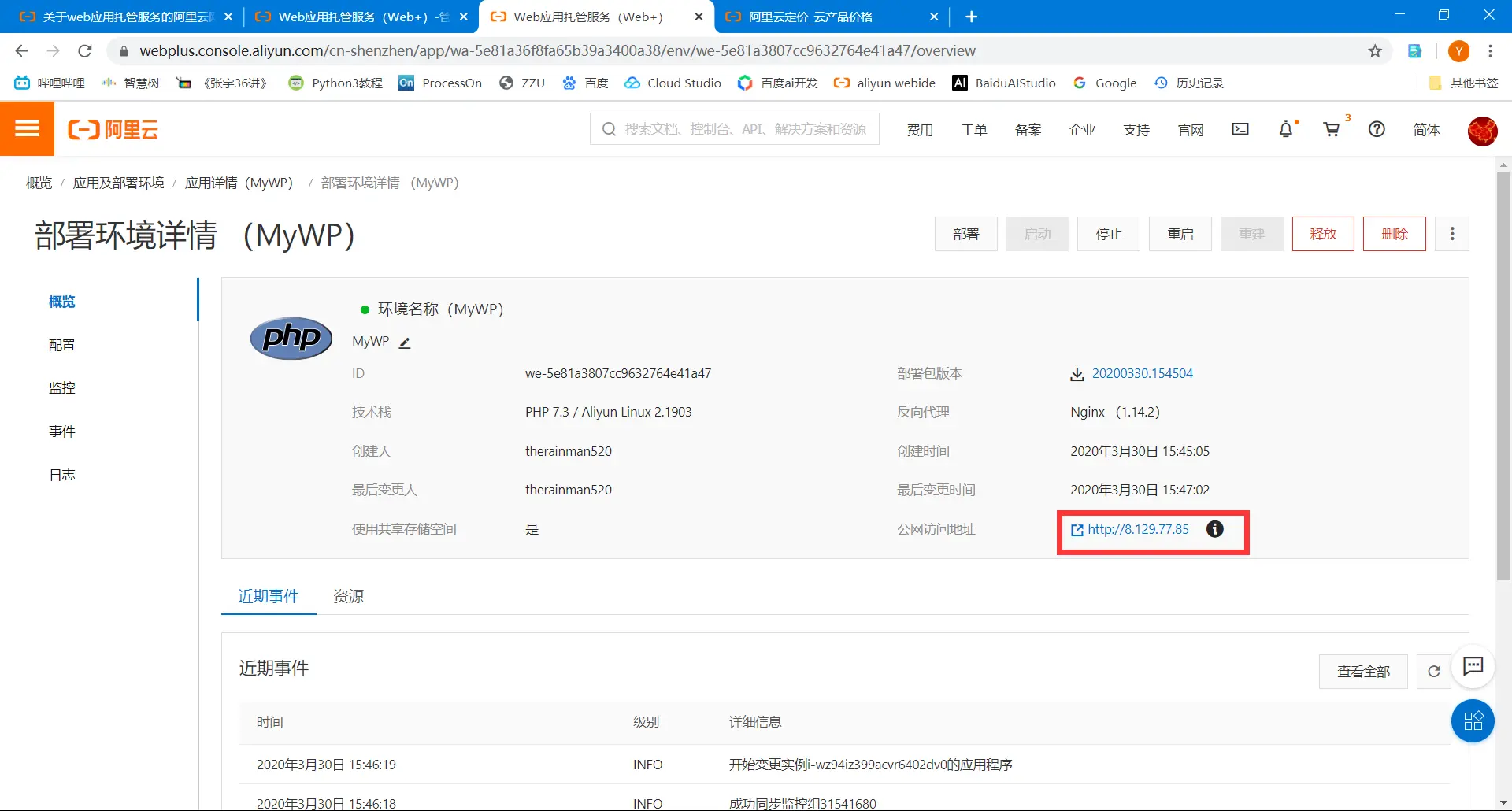Open the blue floating grid shortcut button
Image resolution: width=1512 pixels, height=811 pixels.
(1473, 720)
